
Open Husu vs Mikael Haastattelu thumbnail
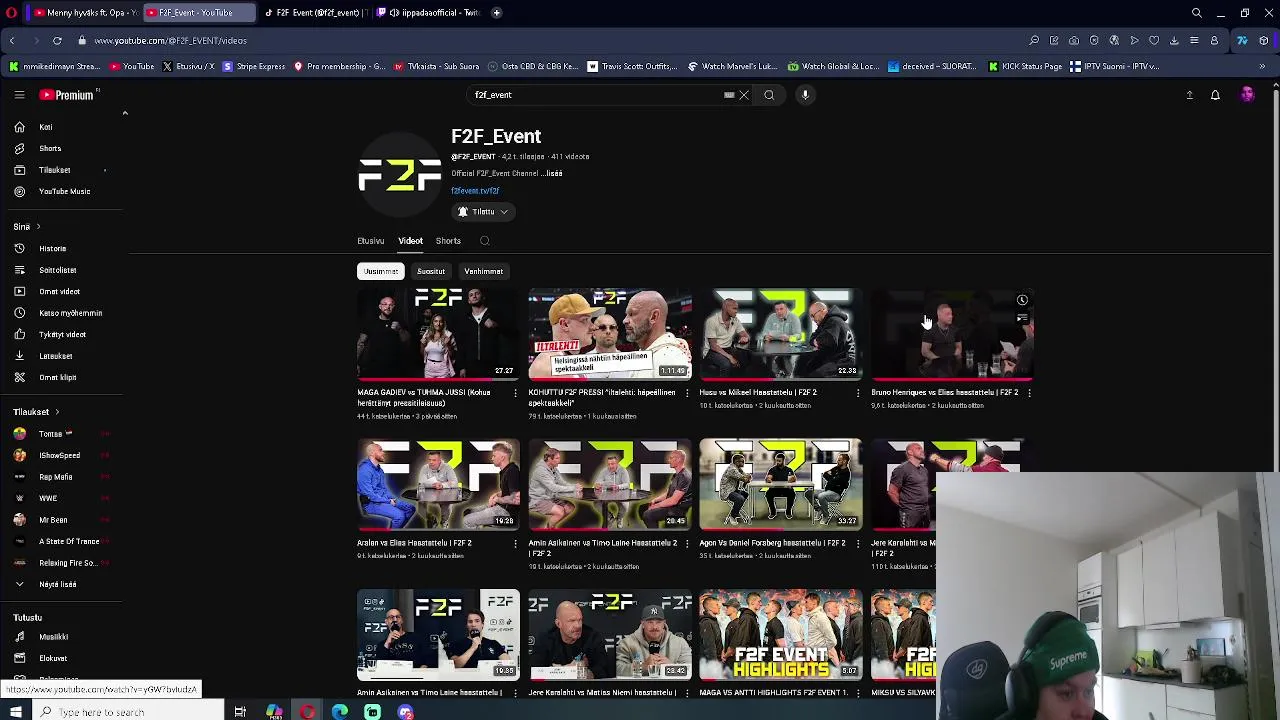(x=781, y=334)
